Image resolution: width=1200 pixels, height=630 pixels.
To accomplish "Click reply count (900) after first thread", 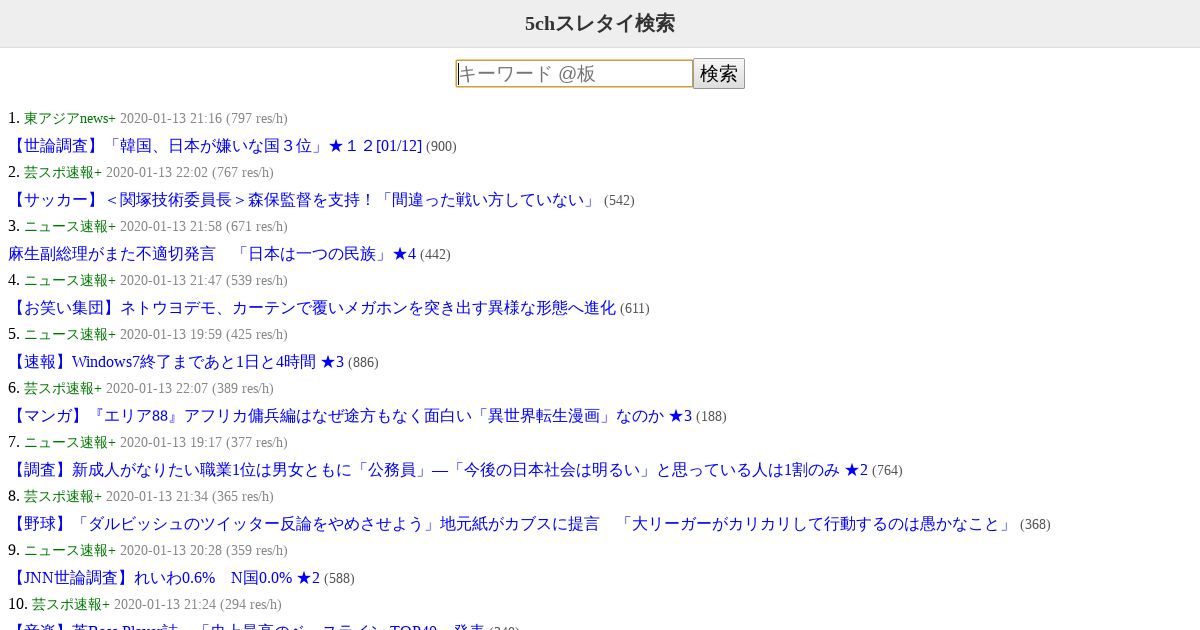I will tap(441, 147).
